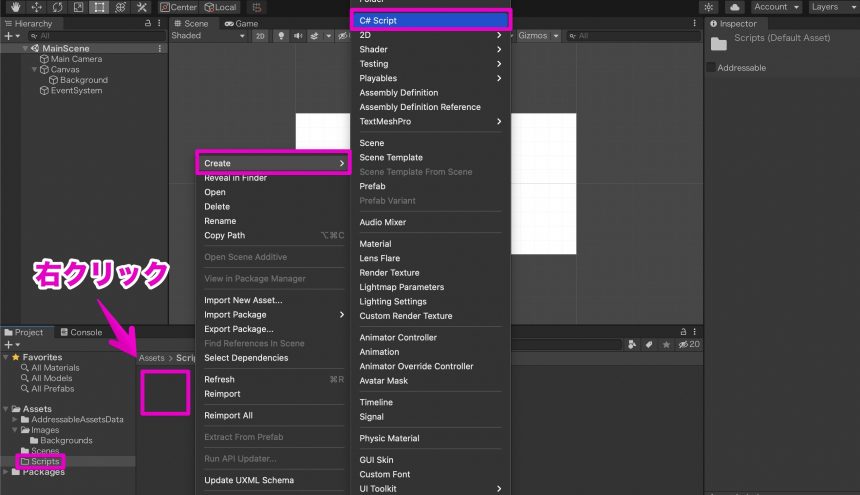Select the Rotate tool
The width and height of the screenshot is (860, 495).
[x=57, y=7]
